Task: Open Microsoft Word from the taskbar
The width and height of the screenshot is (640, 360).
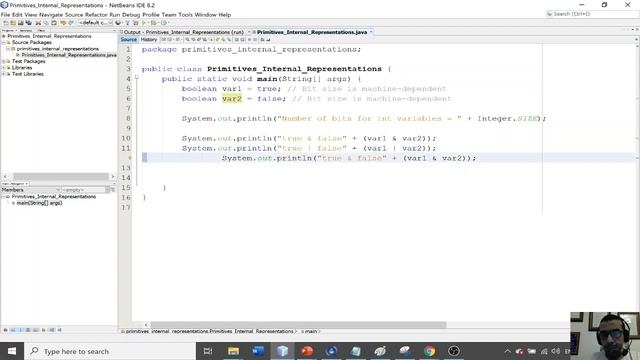Action: click(258, 351)
